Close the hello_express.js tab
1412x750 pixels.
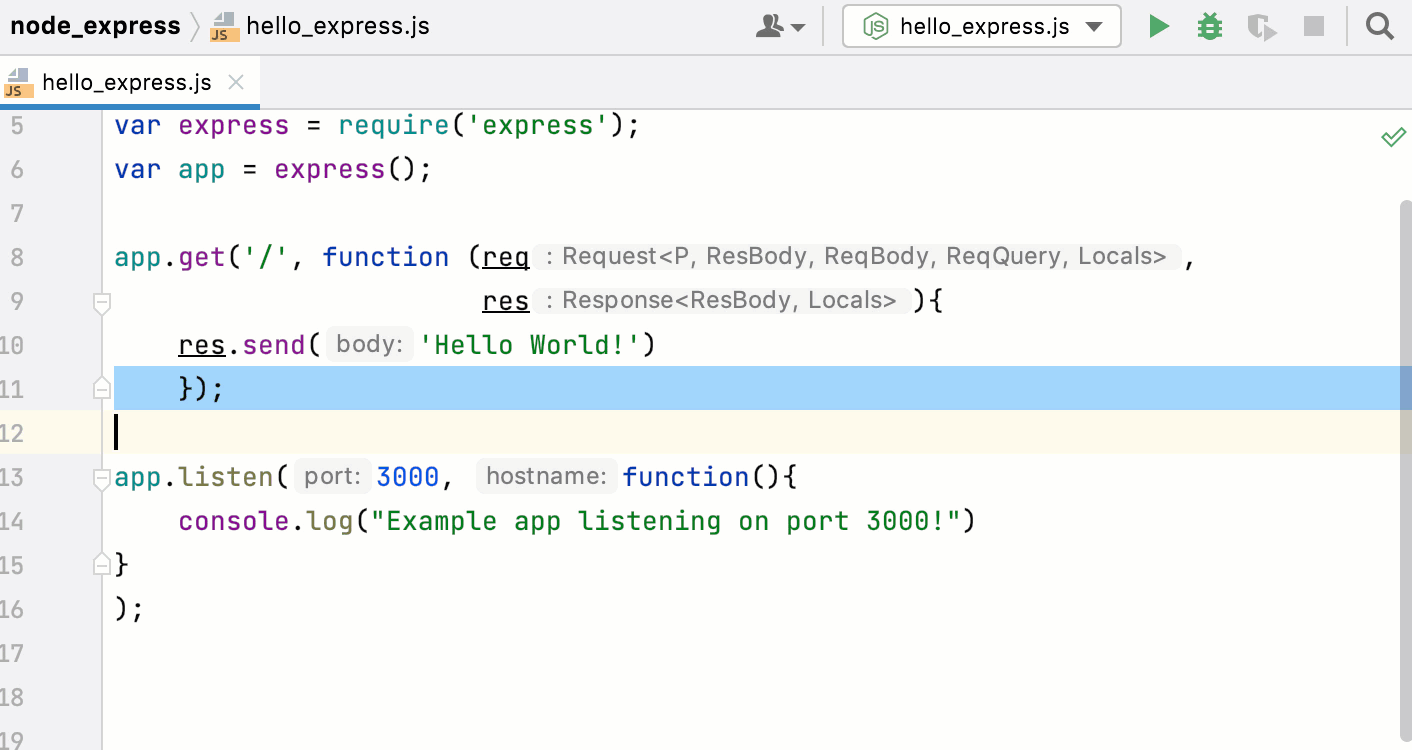click(x=234, y=82)
